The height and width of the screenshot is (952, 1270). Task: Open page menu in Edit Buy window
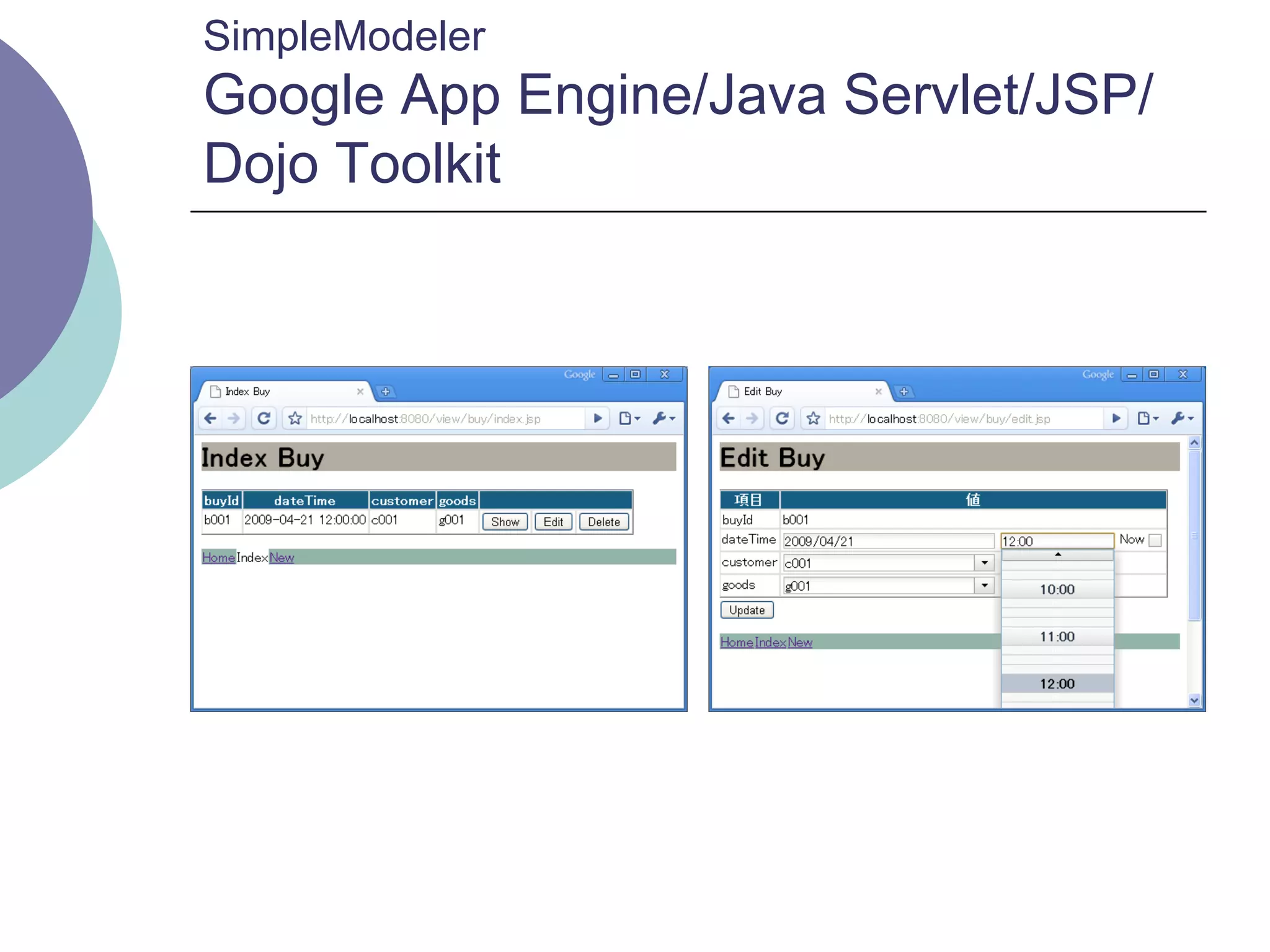[x=1147, y=418]
